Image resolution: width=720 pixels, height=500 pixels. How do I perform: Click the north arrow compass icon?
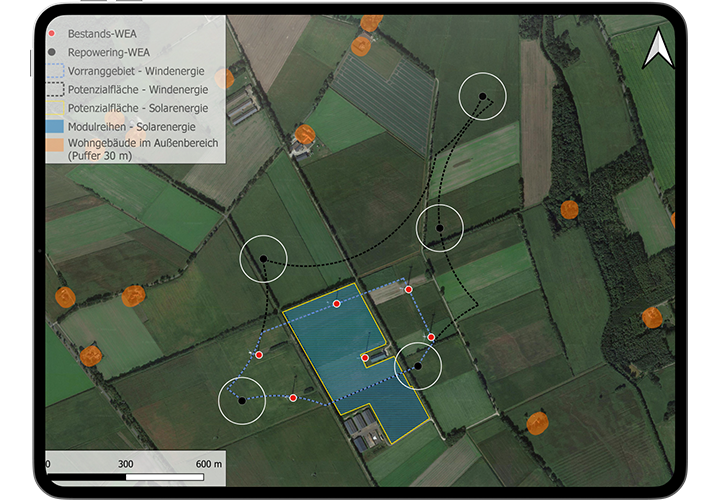tap(657, 49)
